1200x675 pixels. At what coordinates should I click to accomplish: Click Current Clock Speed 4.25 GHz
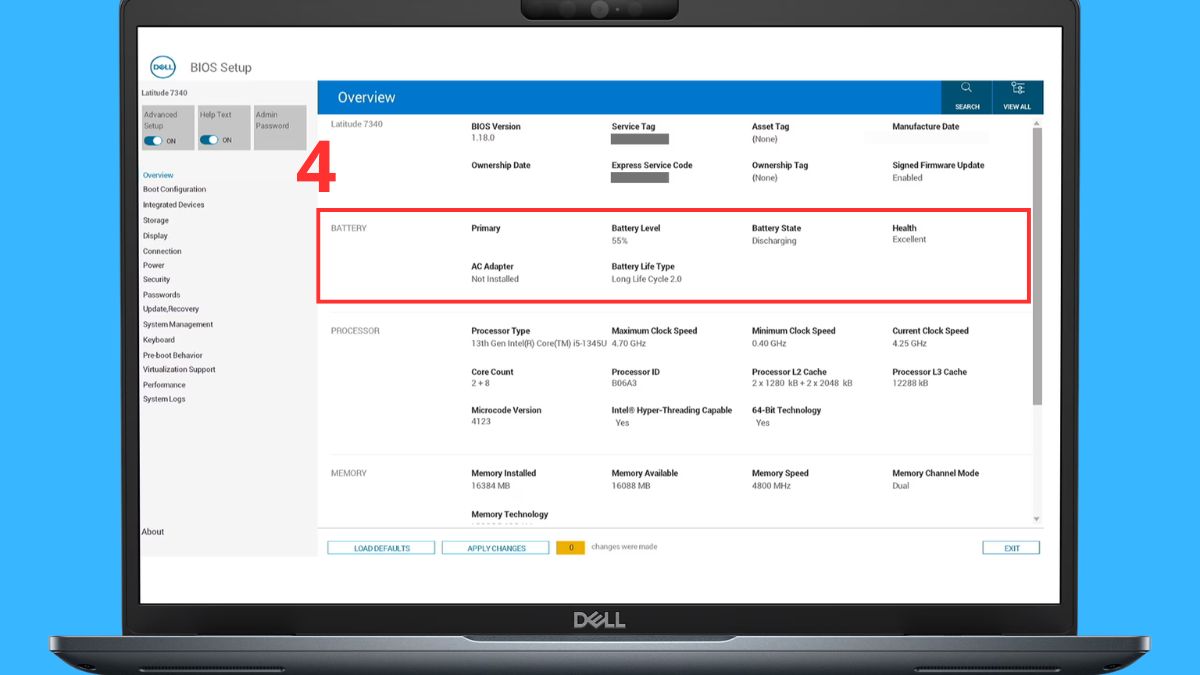(x=910, y=343)
